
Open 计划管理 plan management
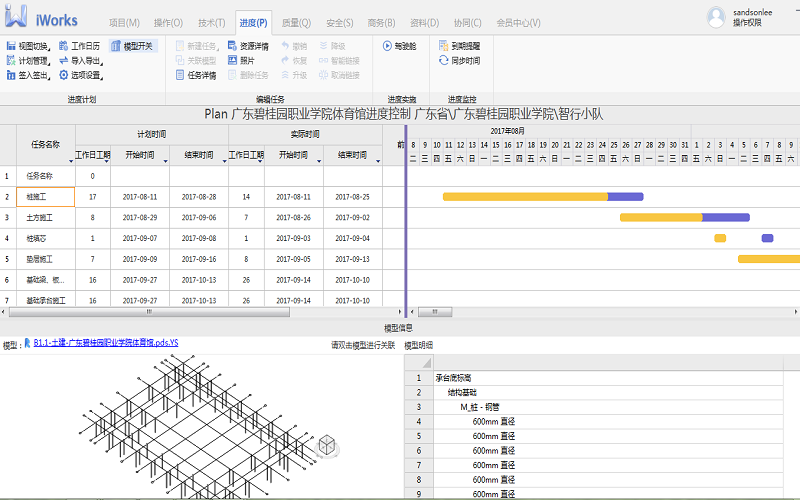pos(28,61)
